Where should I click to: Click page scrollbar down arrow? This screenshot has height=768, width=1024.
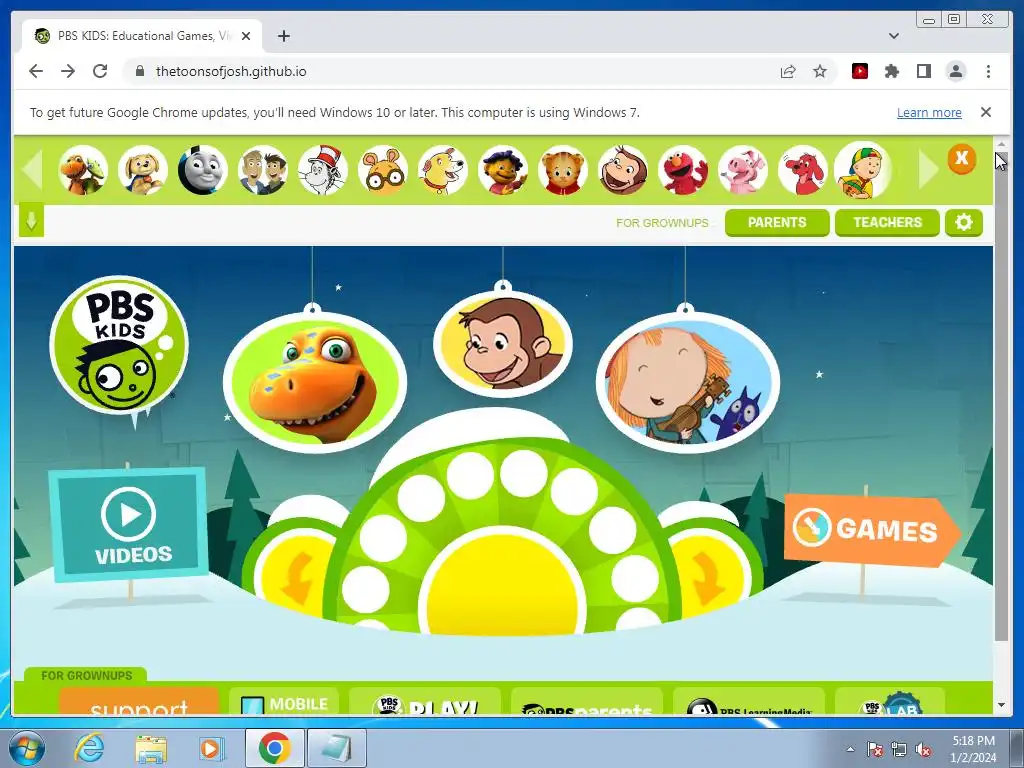[1001, 705]
